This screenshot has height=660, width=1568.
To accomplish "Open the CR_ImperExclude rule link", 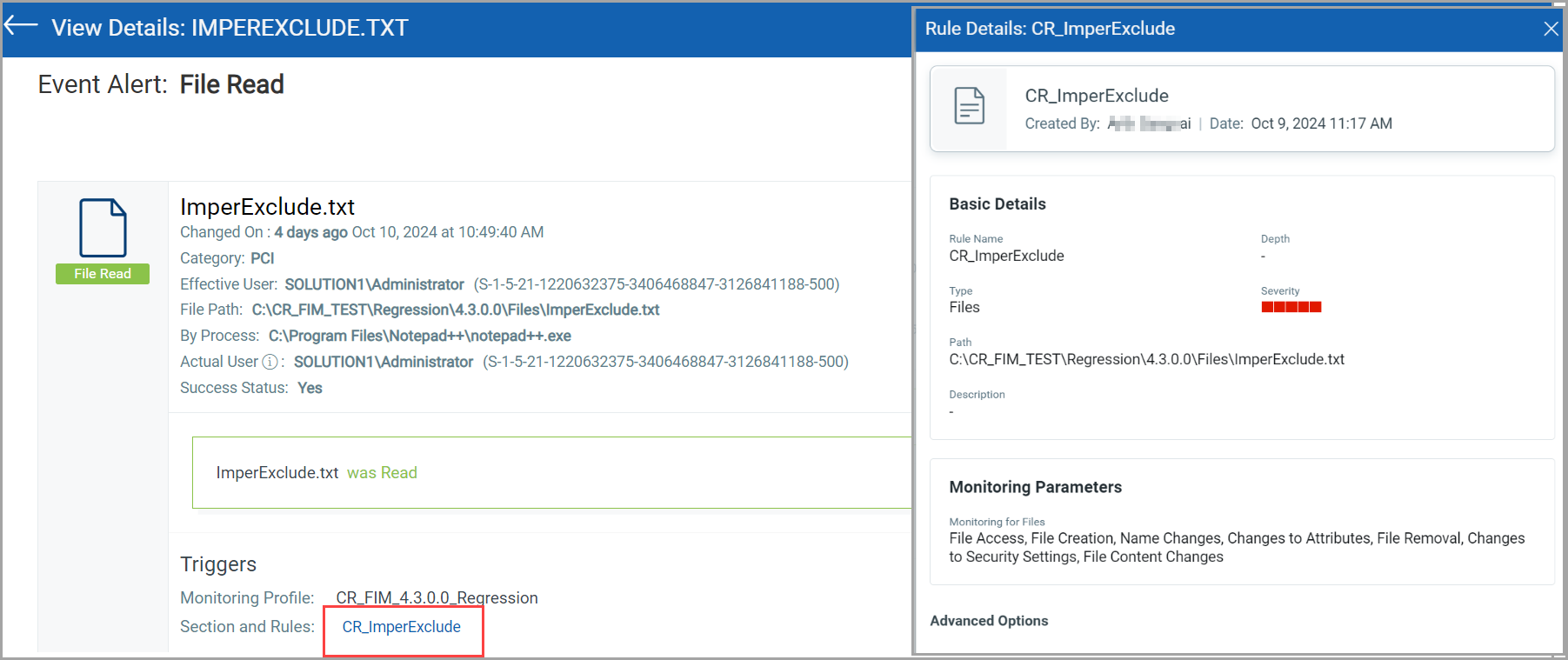I will point(402,627).
